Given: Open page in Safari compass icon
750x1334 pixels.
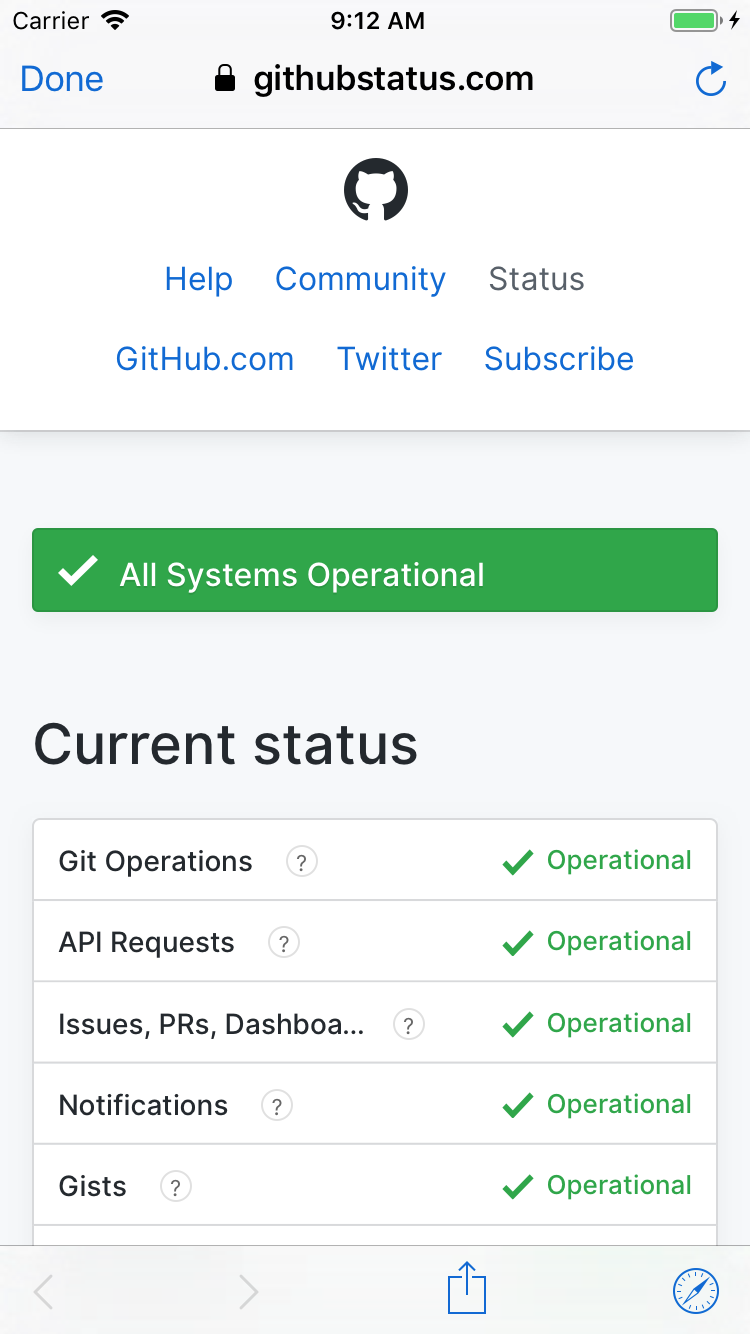Looking at the screenshot, I should pos(696,1290).
